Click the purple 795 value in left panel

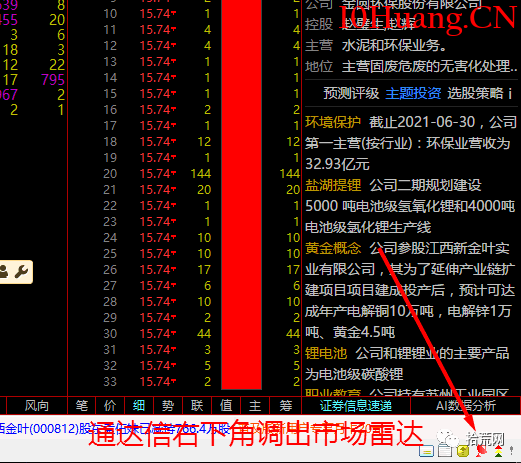[x=53, y=80]
